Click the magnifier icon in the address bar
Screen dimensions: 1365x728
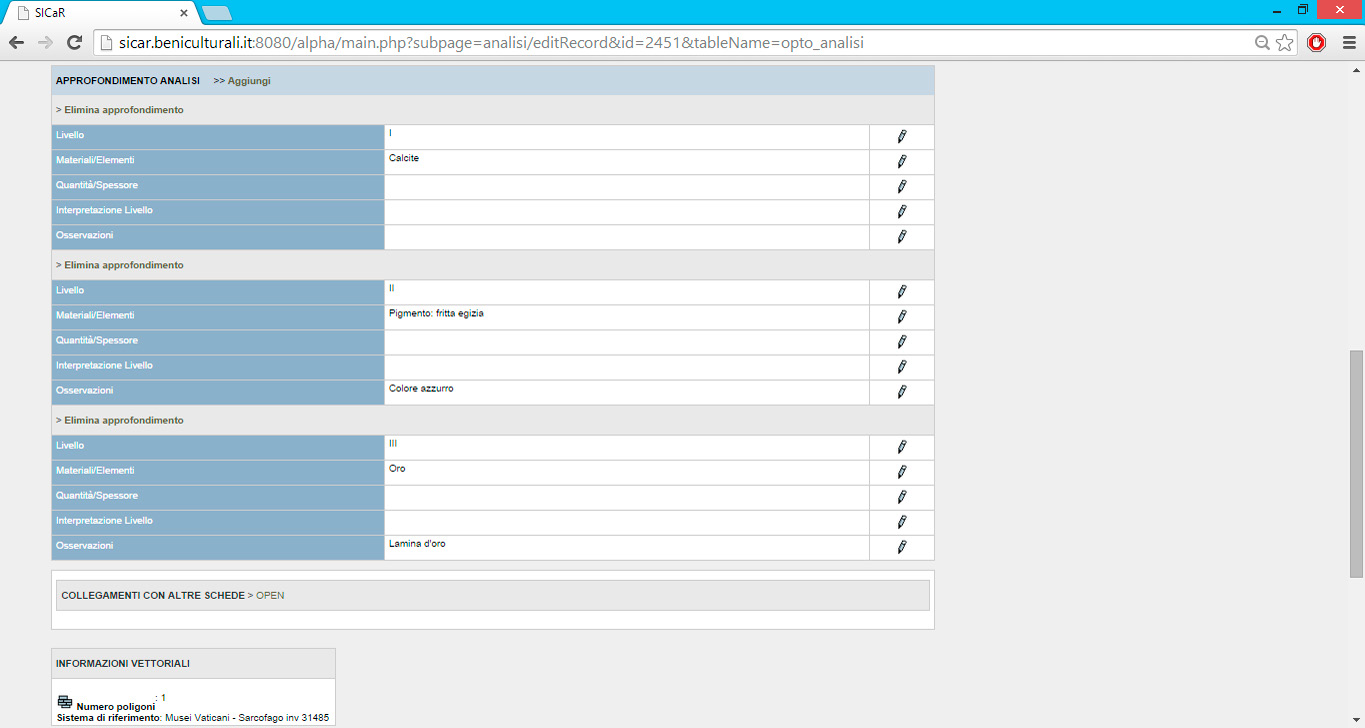point(1263,43)
